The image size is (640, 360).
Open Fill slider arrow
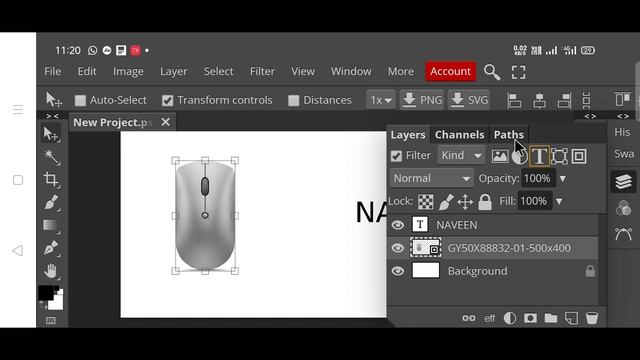point(559,201)
